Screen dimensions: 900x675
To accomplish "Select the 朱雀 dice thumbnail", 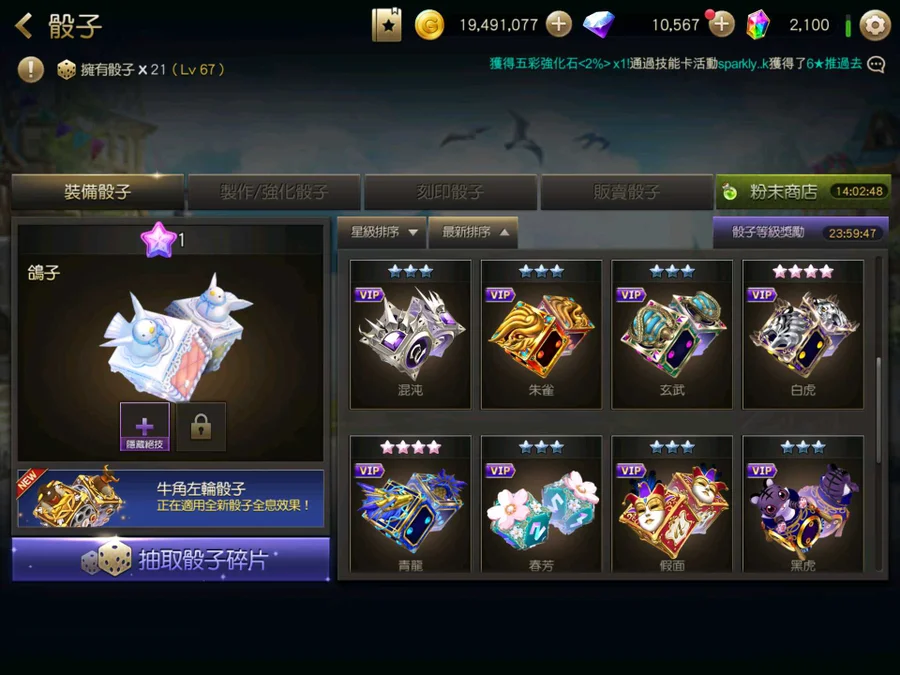I will coord(541,335).
